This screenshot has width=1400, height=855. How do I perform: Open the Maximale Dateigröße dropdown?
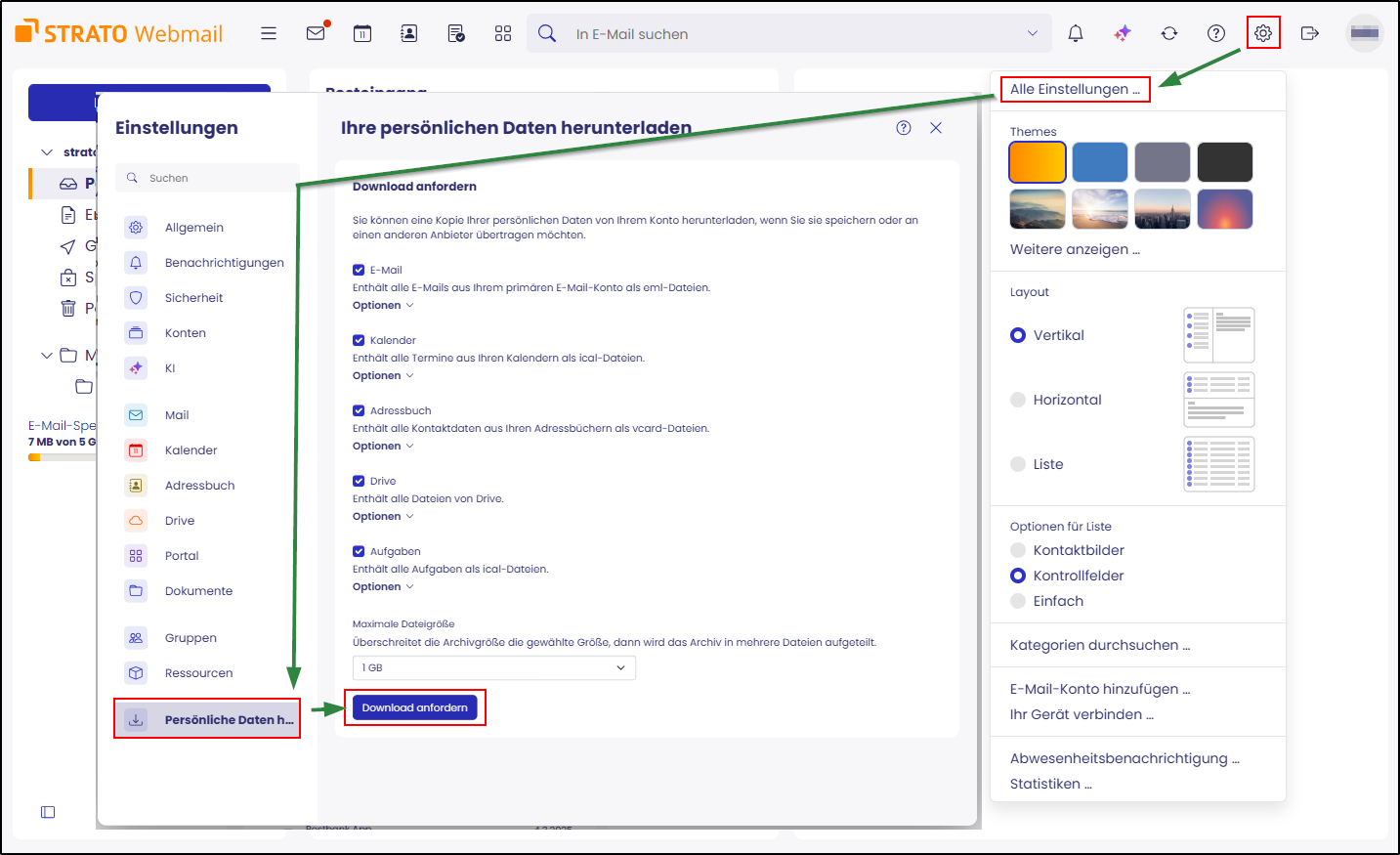click(493, 667)
